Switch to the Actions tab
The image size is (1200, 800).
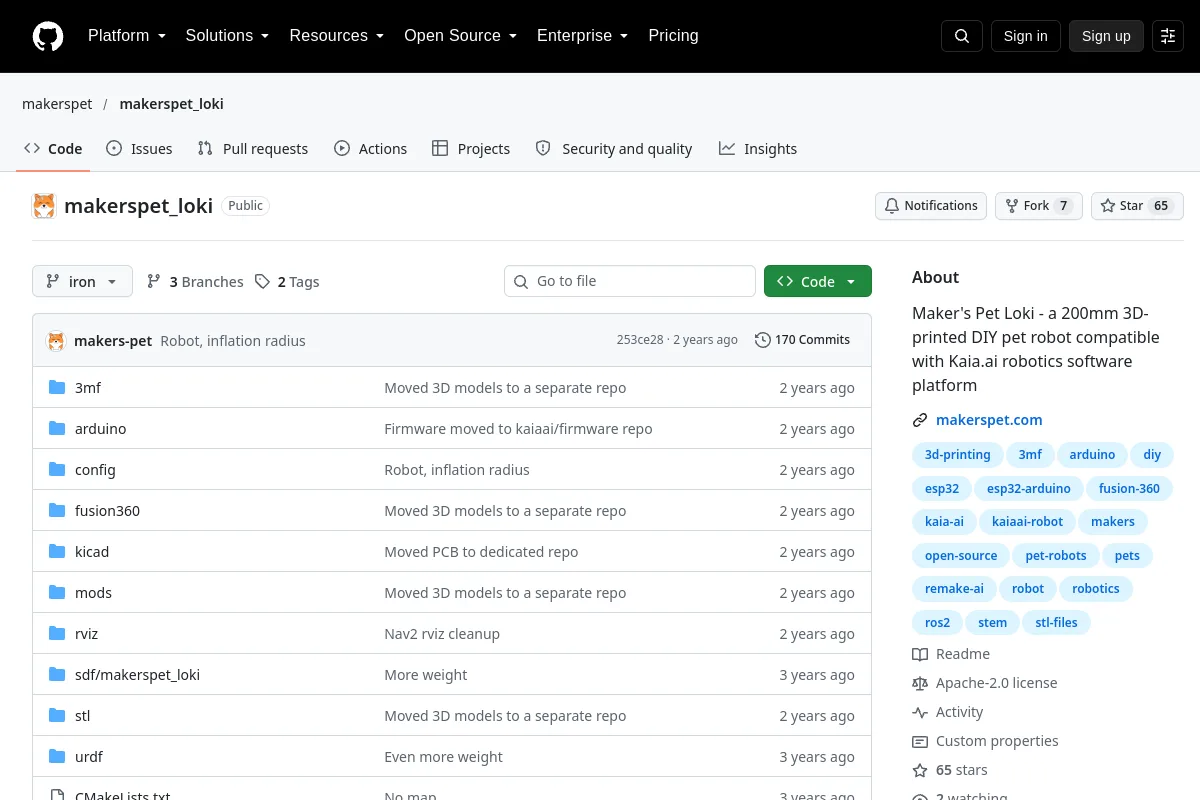[x=371, y=149]
